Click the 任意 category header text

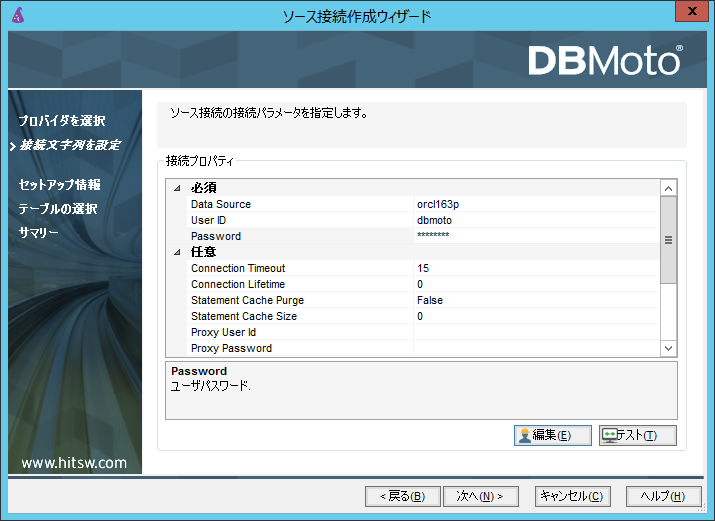(203, 252)
